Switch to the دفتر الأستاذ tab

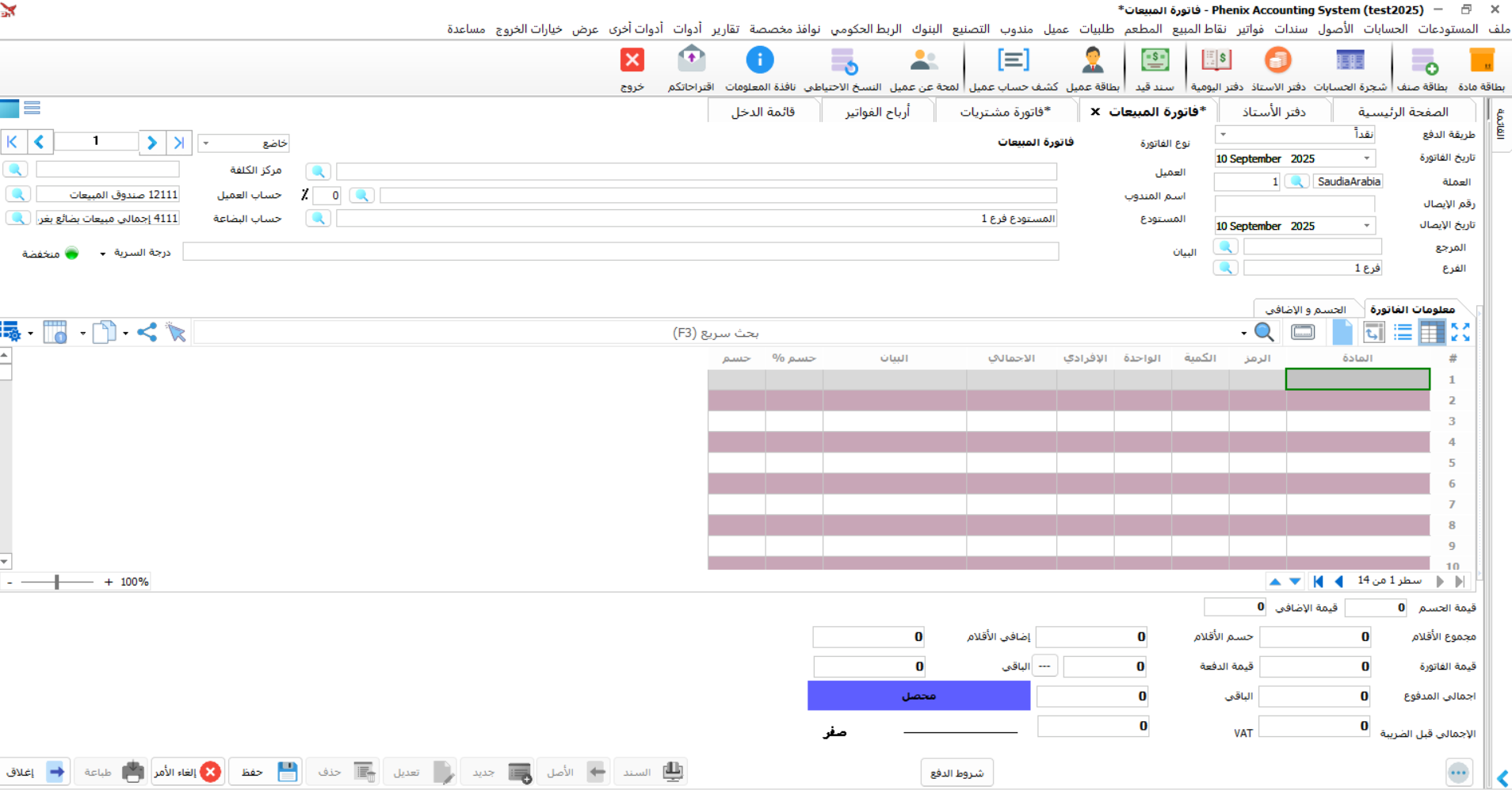pos(1273,112)
